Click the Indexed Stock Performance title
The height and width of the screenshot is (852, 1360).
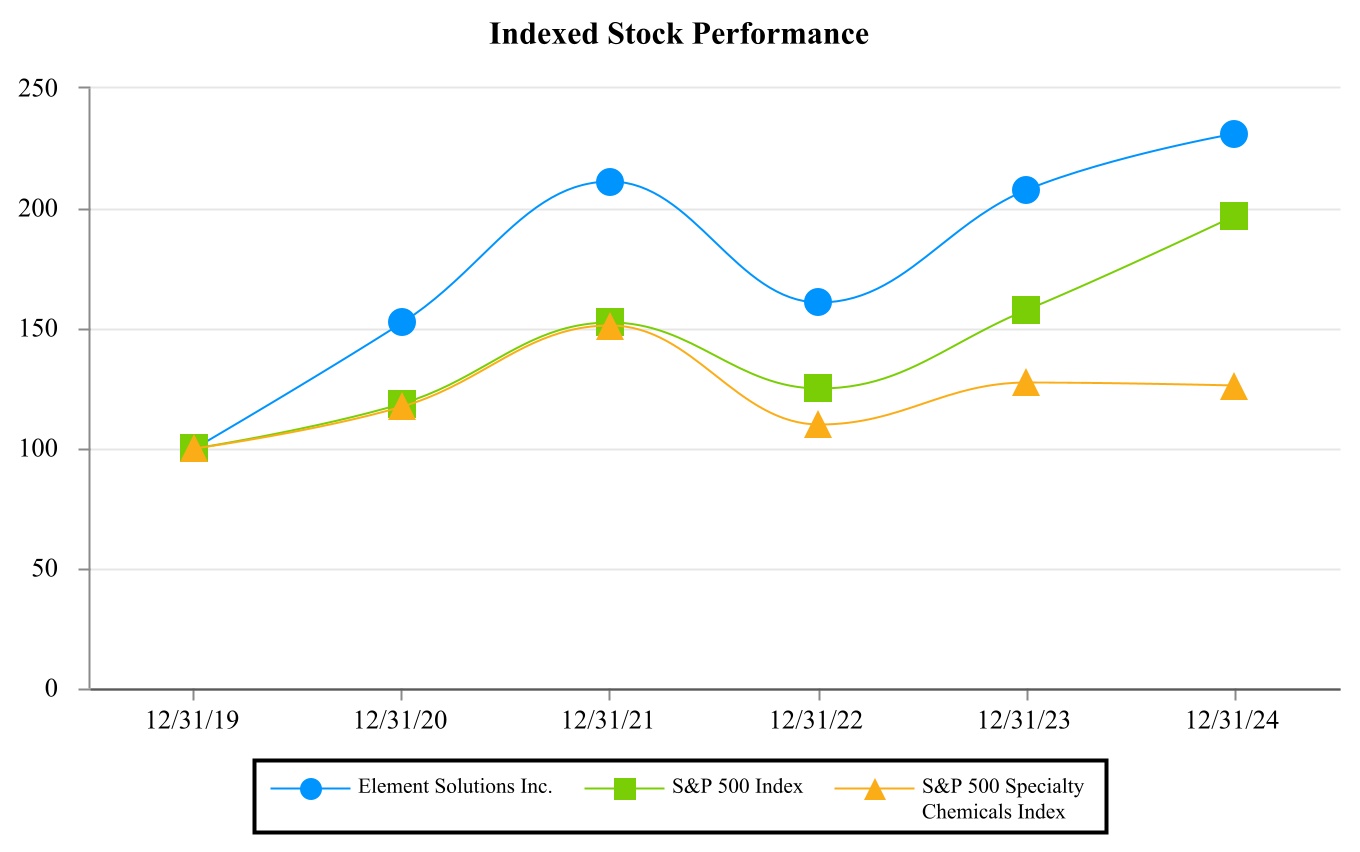pyautogui.click(x=679, y=35)
